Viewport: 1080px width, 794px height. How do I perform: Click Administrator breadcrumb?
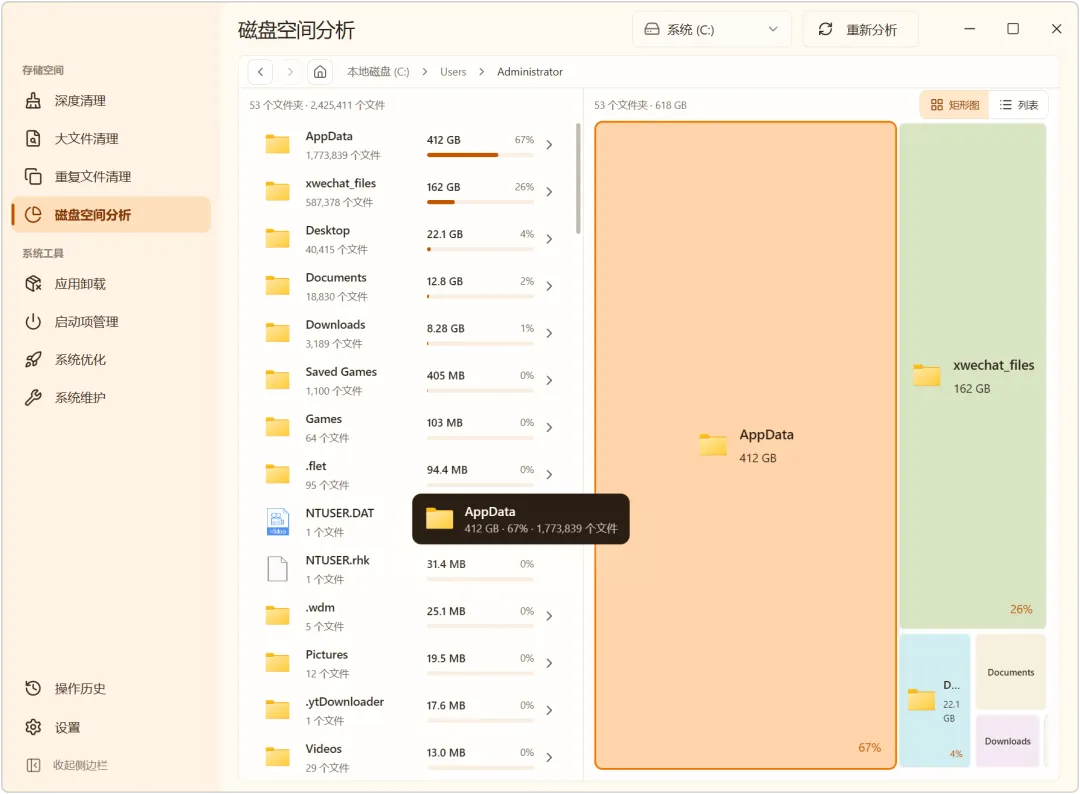pyautogui.click(x=530, y=72)
